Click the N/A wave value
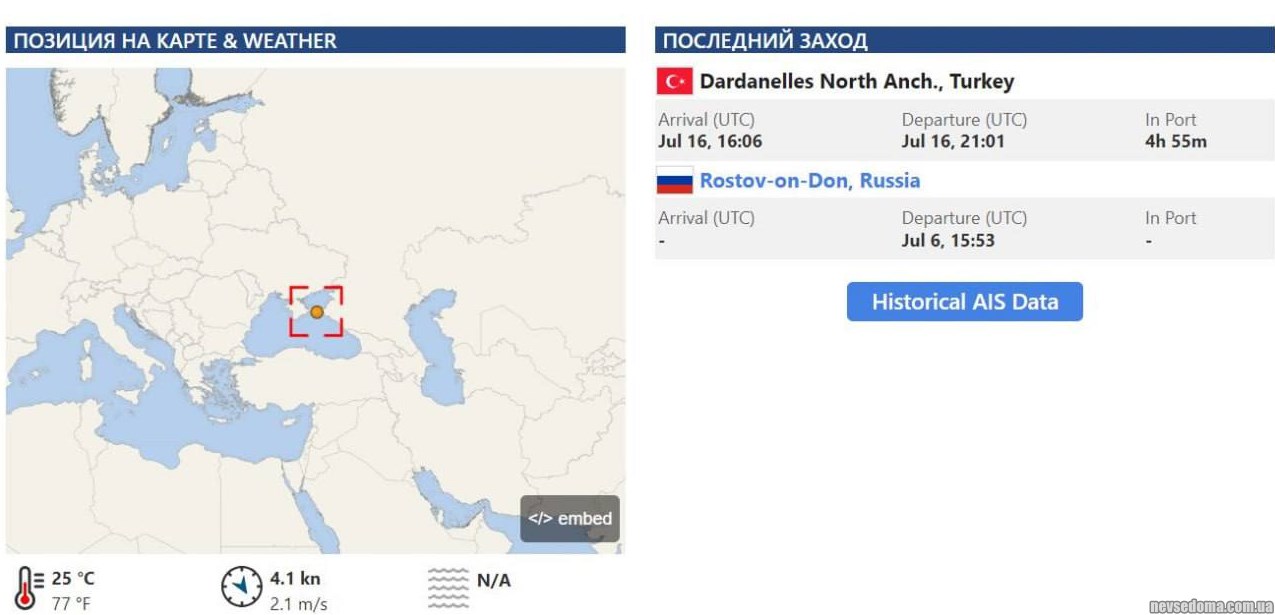This screenshot has height=615, width=1275. click(494, 580)
